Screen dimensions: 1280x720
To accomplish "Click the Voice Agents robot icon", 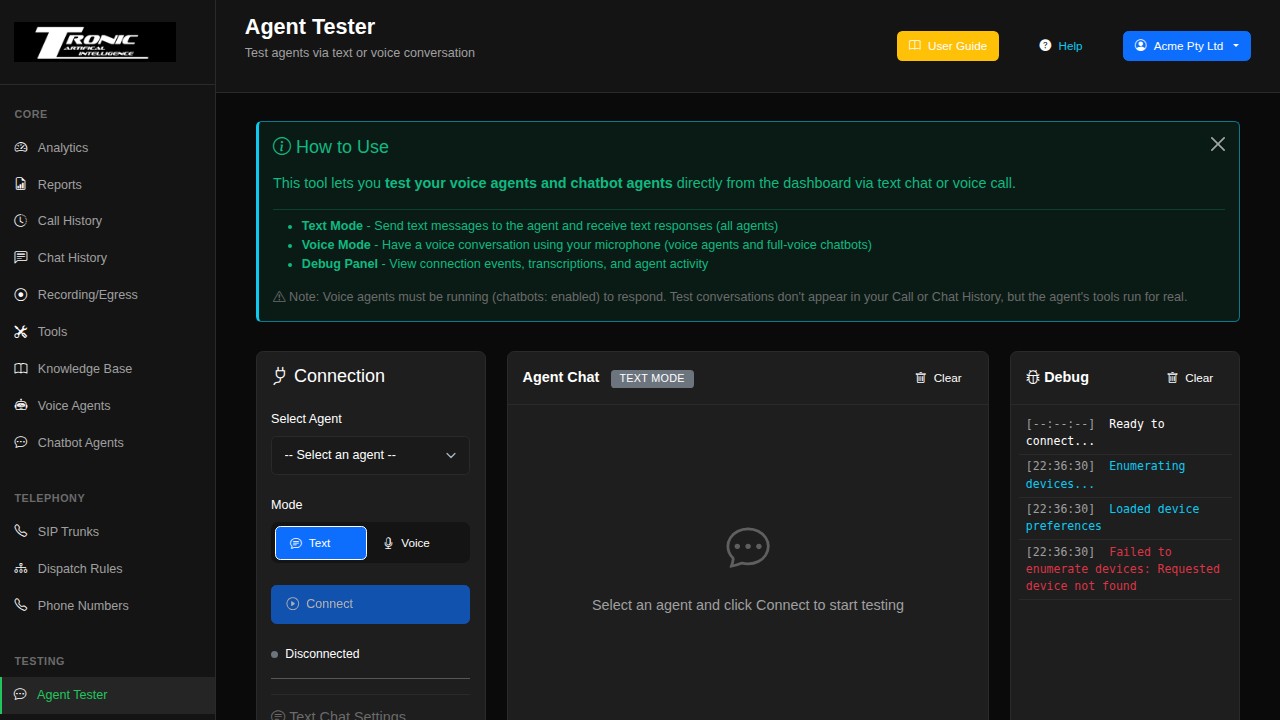I will 21,406.
